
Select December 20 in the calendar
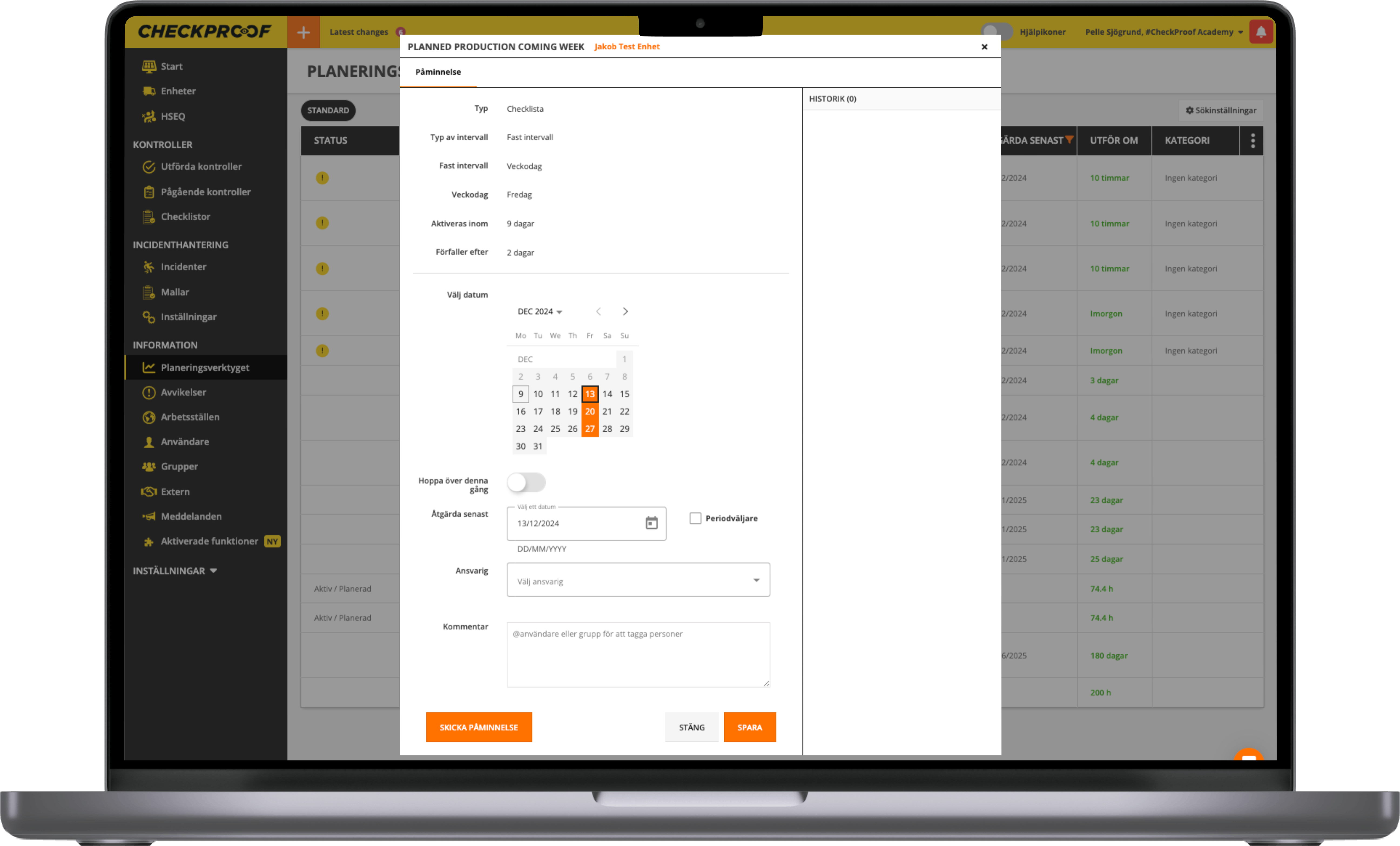[589, 411]
